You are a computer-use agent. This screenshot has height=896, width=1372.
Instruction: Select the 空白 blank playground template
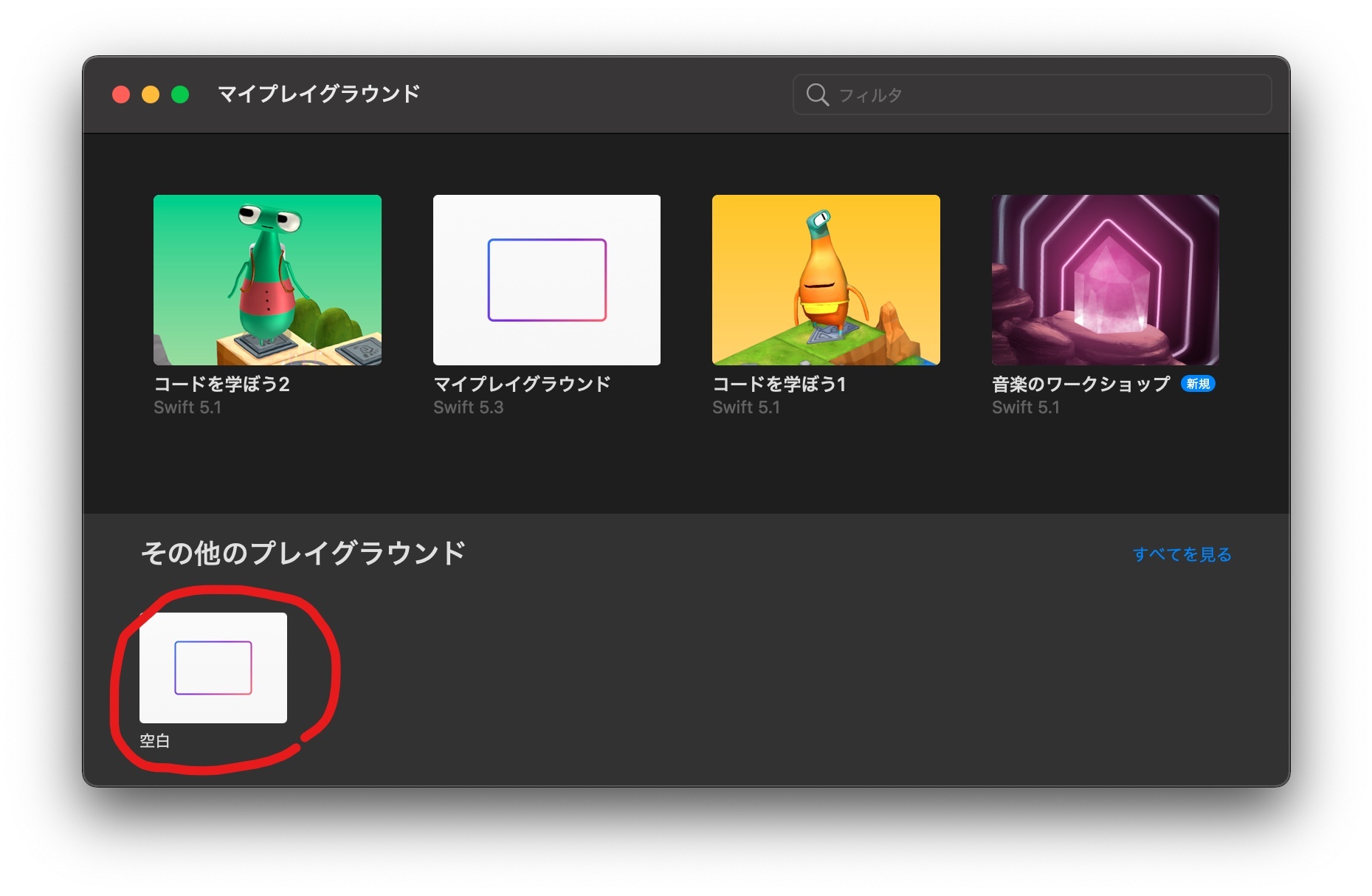[x=213, y=668]
